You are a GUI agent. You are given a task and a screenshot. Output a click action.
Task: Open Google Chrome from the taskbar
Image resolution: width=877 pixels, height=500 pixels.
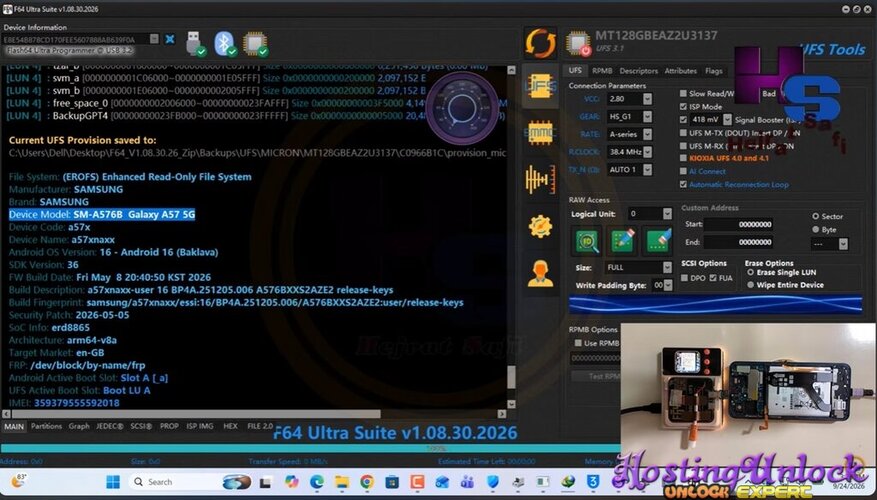(367, 482)
